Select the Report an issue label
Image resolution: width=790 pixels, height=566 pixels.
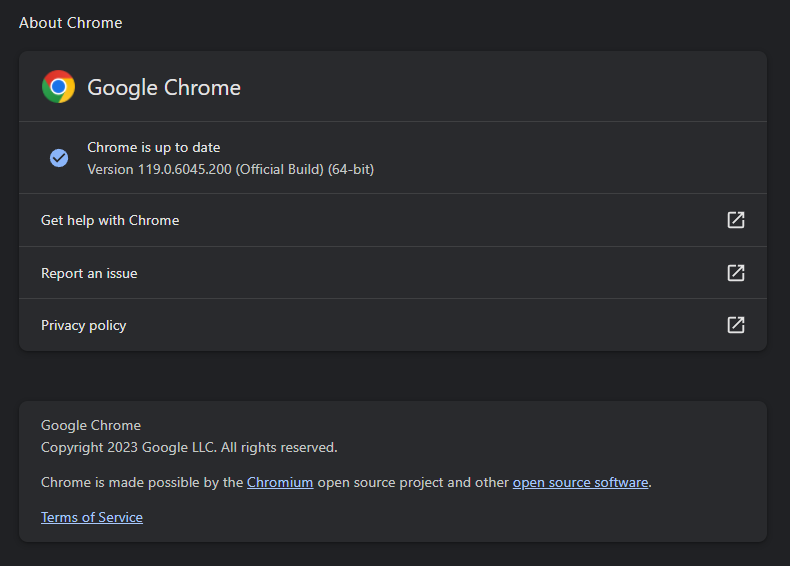(x=89, y=273)
